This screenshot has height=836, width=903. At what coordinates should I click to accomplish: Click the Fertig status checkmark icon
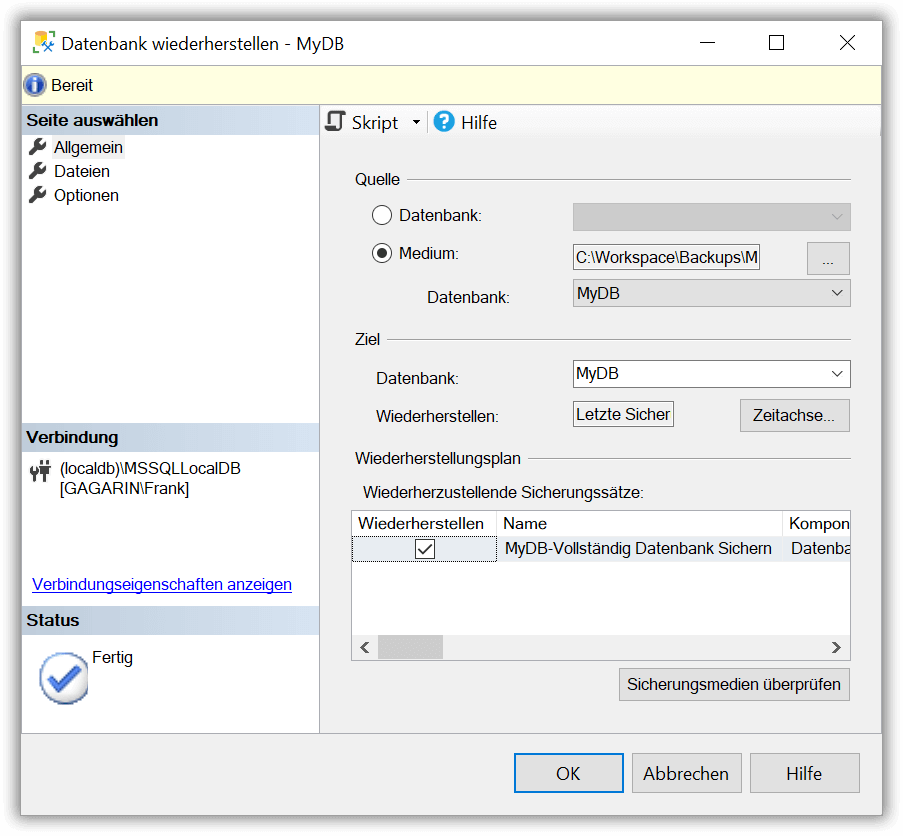click(64, 678)
